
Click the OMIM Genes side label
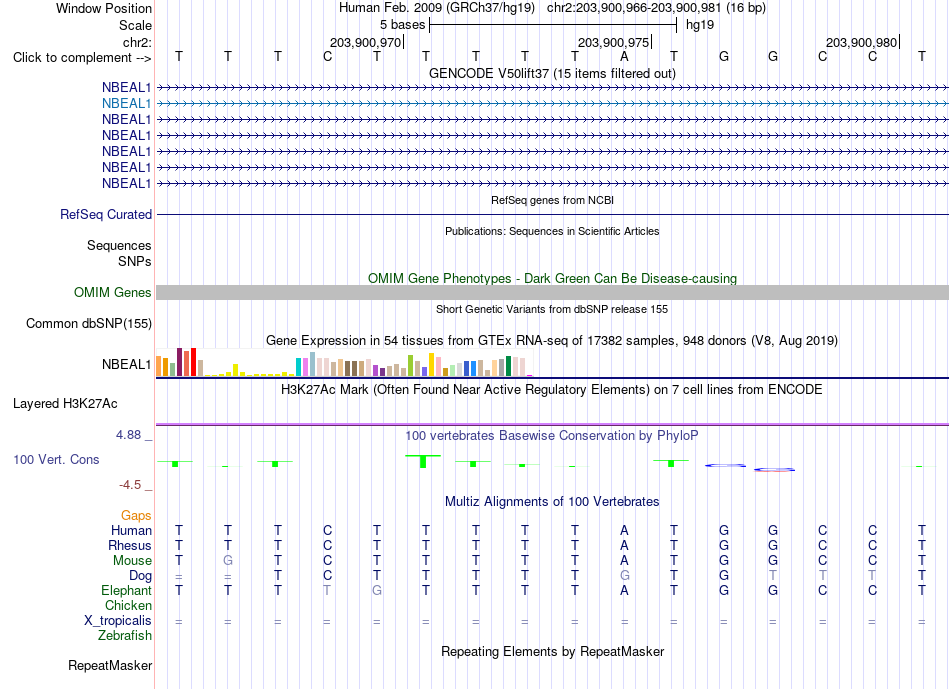pos(113,293)
